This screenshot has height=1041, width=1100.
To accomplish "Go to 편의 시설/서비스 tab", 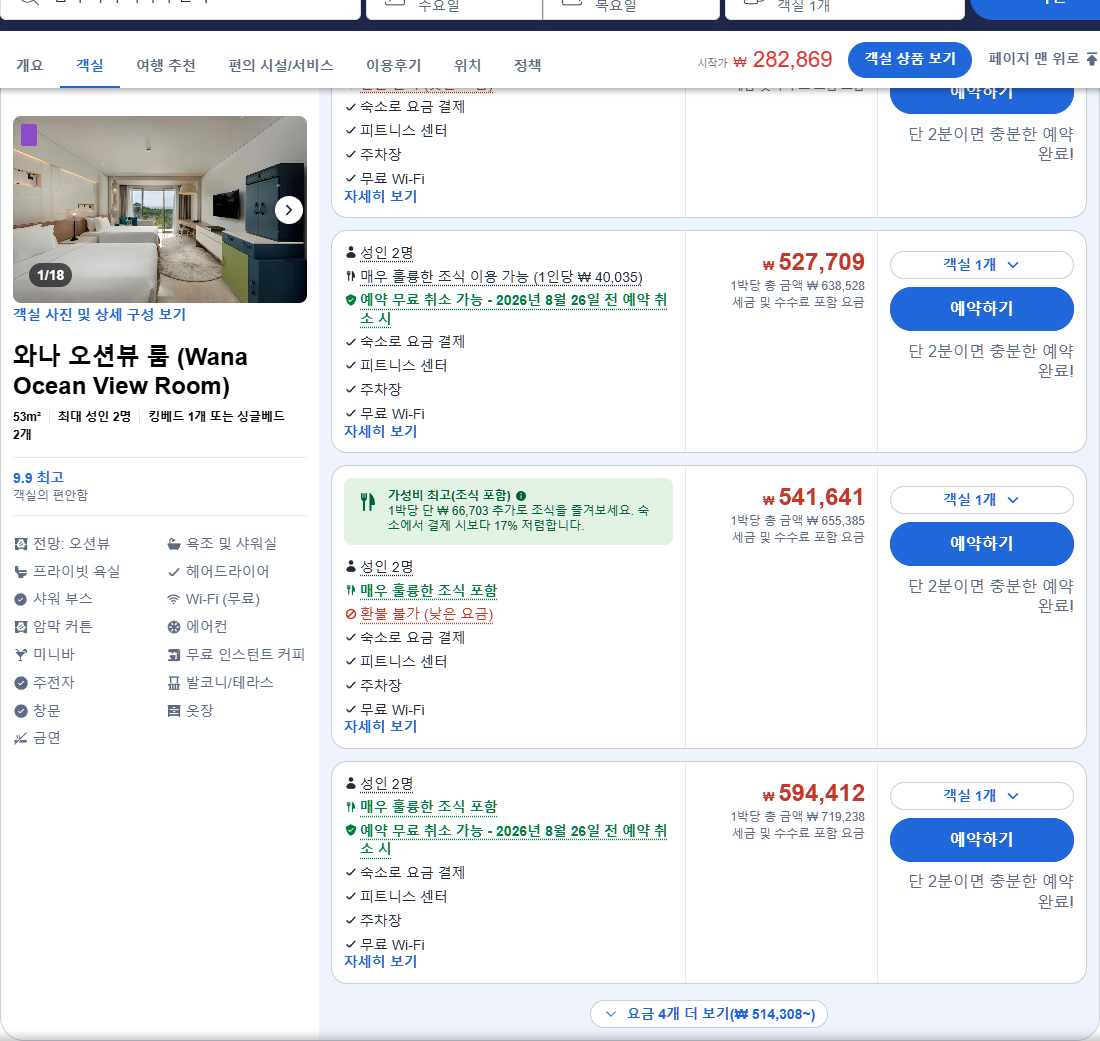I will (281, 65).
